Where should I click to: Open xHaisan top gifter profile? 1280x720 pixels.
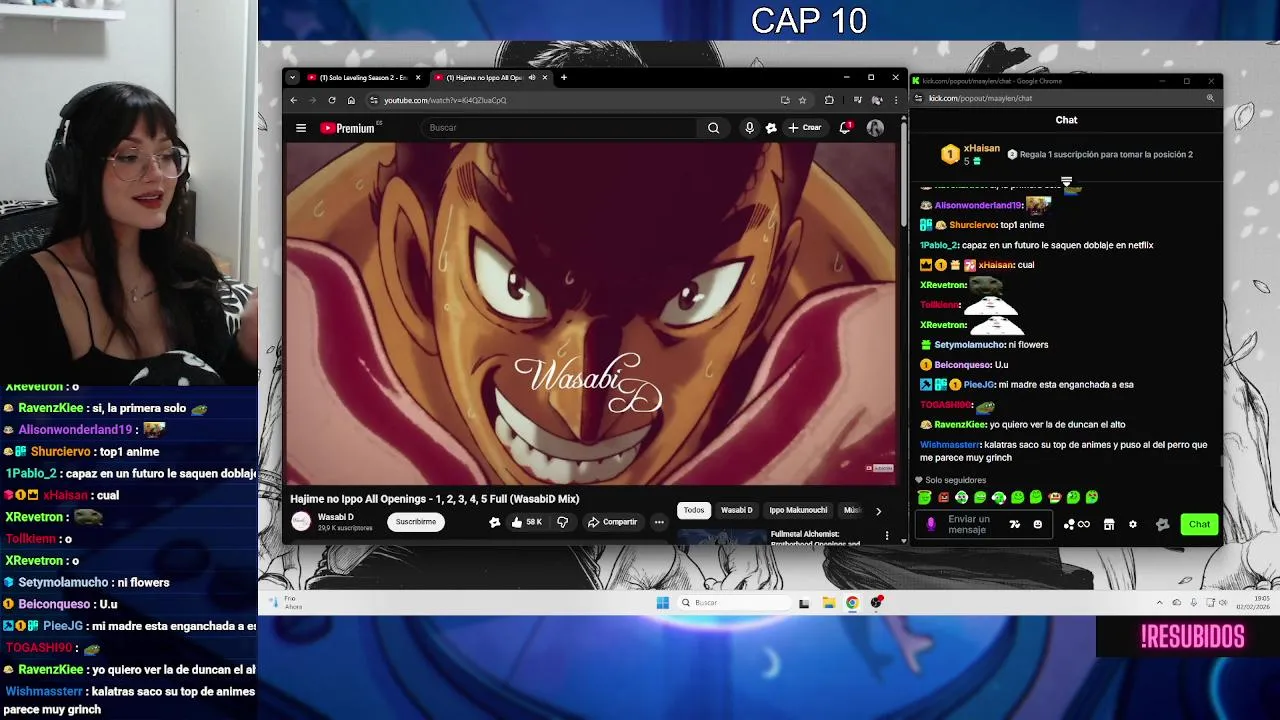coord(980,148)
